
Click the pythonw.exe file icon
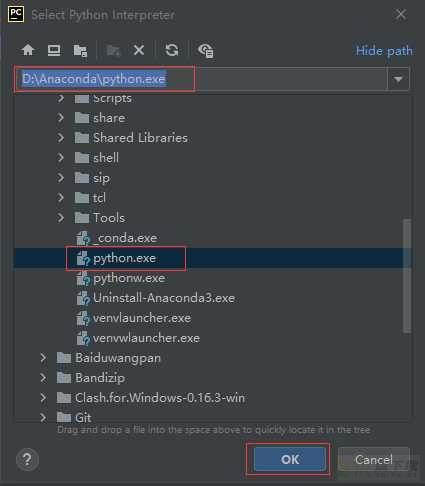tap(83, 278)
